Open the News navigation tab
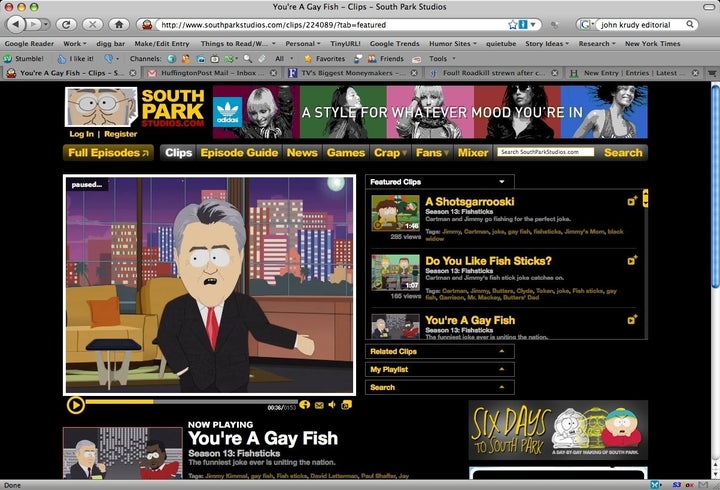This screenshot has width=720, height=490. [302, 152]
